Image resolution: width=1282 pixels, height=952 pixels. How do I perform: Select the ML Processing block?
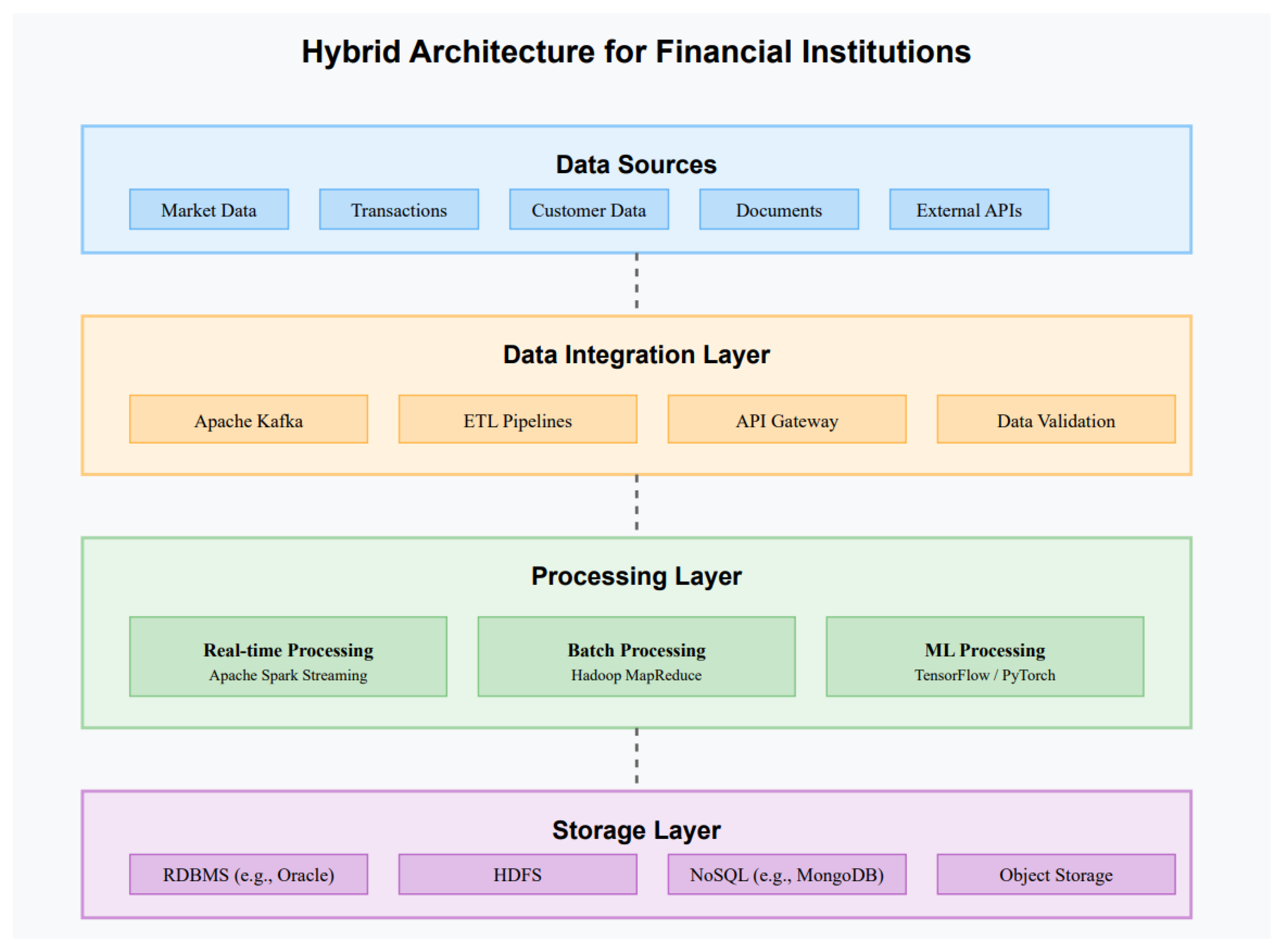click(x=984, y=657)
